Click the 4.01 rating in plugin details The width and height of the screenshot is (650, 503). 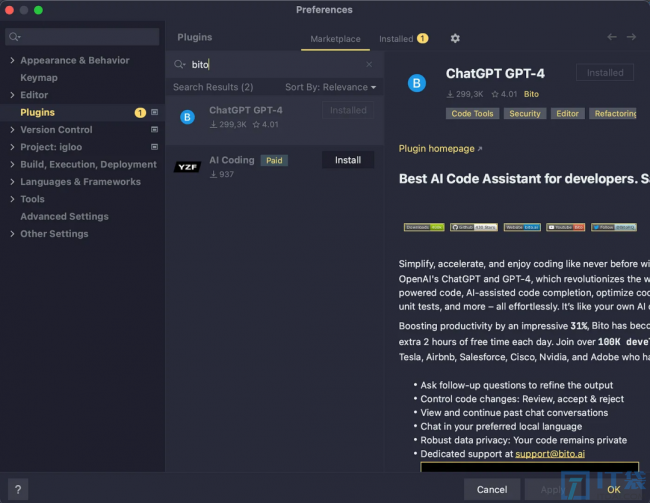pyautogui.click(x=504, y=94)
